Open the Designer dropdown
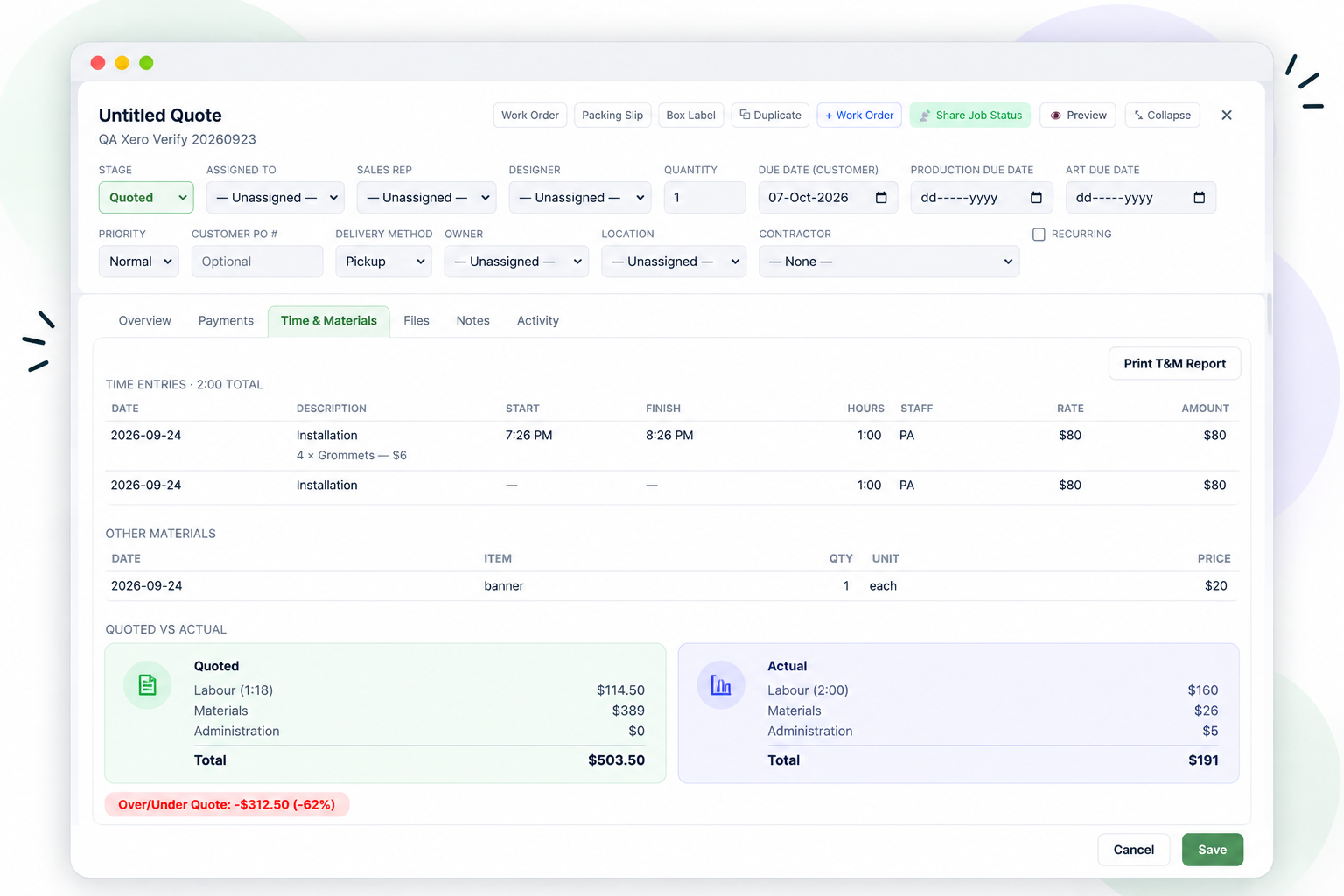This screenshot has width=1344, height=896. (580, 198)
